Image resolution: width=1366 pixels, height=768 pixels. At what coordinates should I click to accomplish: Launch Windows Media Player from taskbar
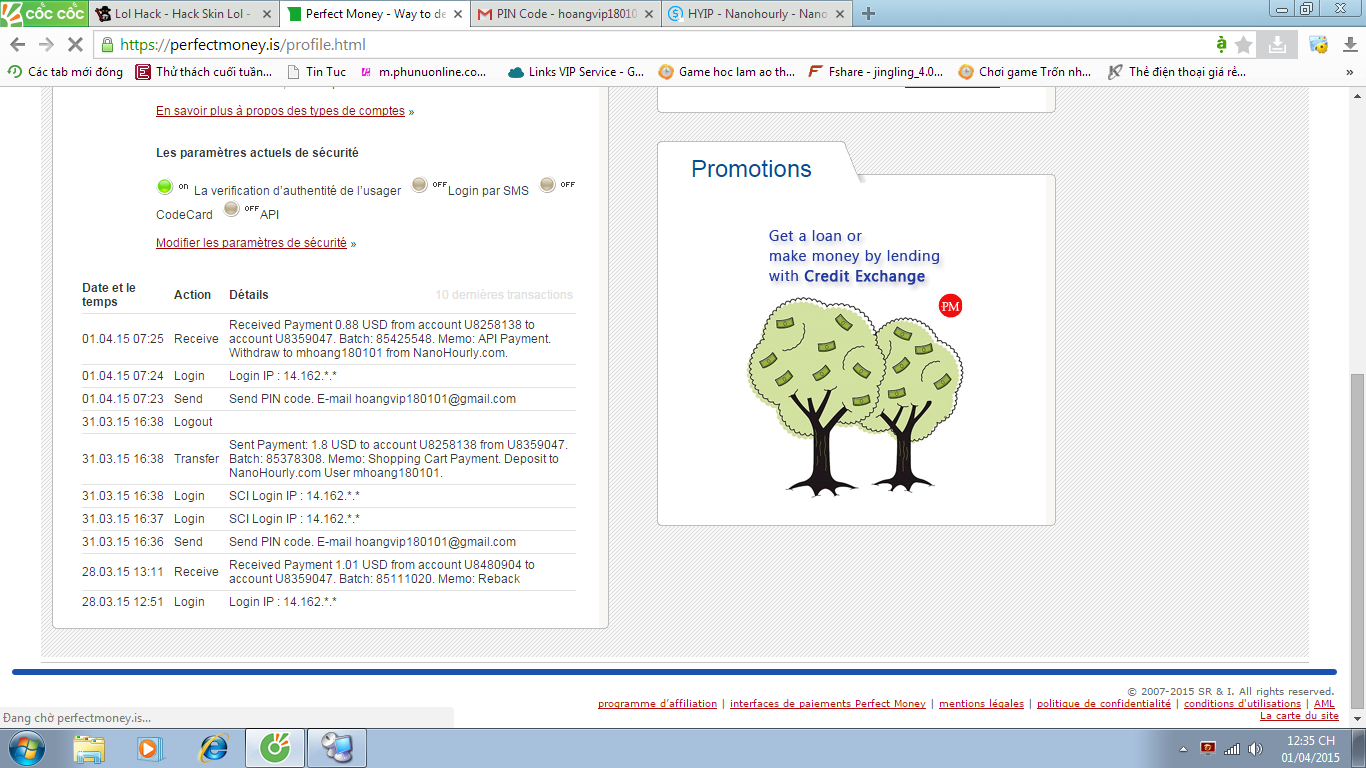(148, 747)
